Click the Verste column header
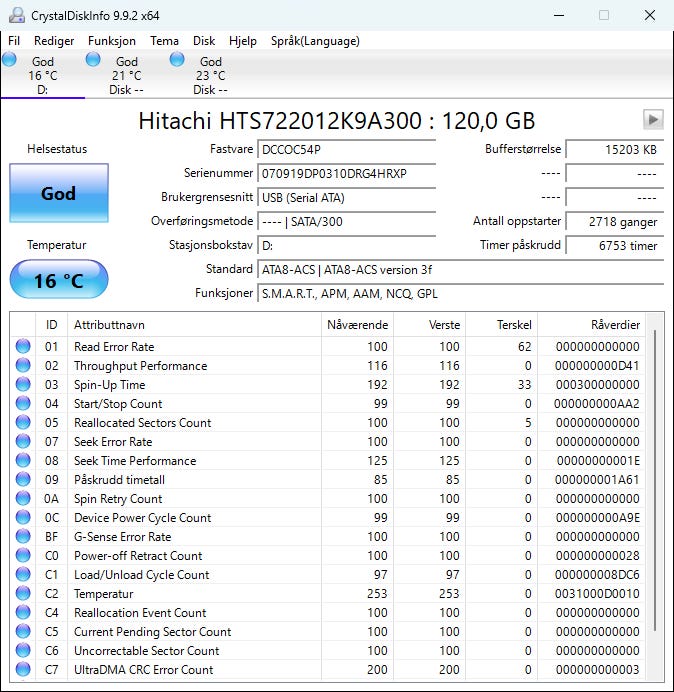The height and width of the screenshot is (692, 674). (x=429, y=325)
